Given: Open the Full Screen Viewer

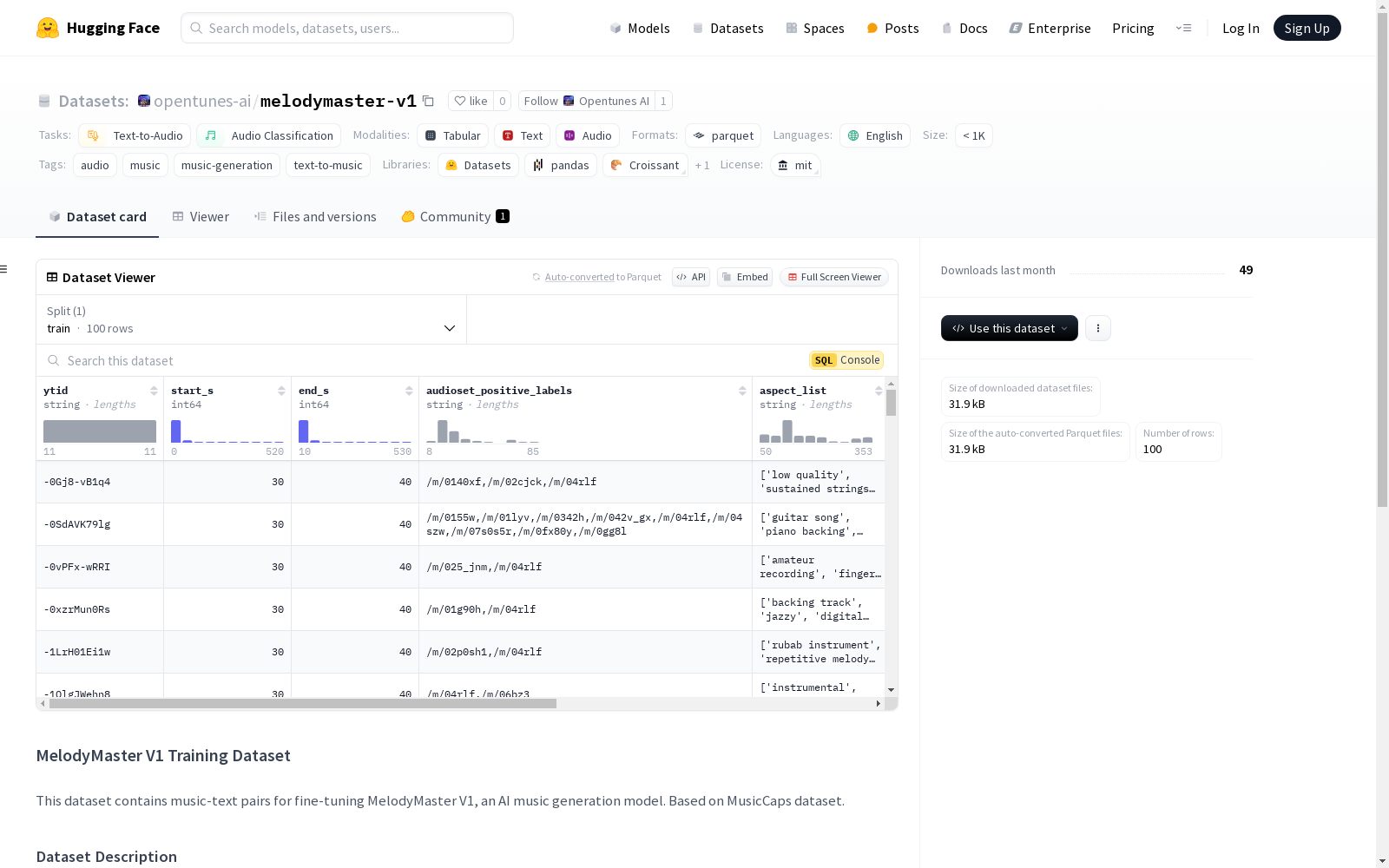Looking at the screenshot, I should tap(834, 277).
